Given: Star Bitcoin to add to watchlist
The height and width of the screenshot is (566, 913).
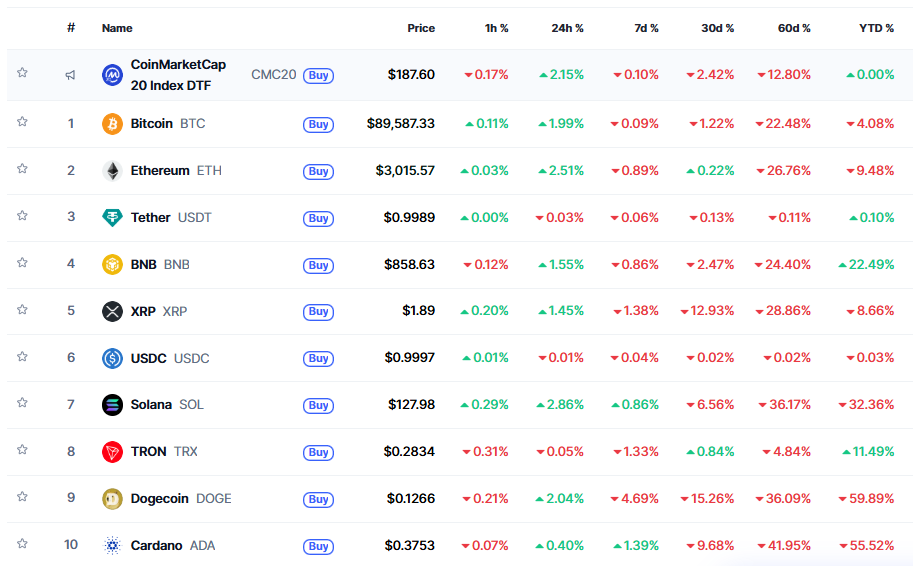Looking at the screenshot, I should (x=22, y=122).
